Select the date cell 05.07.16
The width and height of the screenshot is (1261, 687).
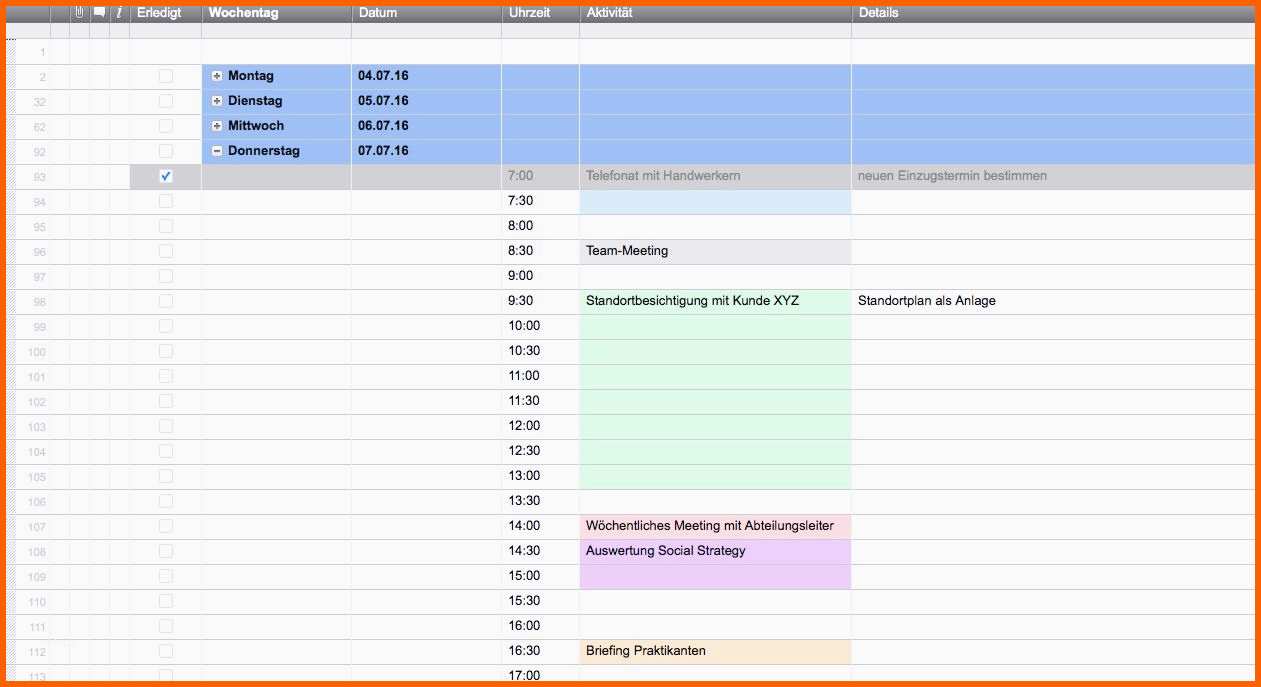[x=427, y=101]
